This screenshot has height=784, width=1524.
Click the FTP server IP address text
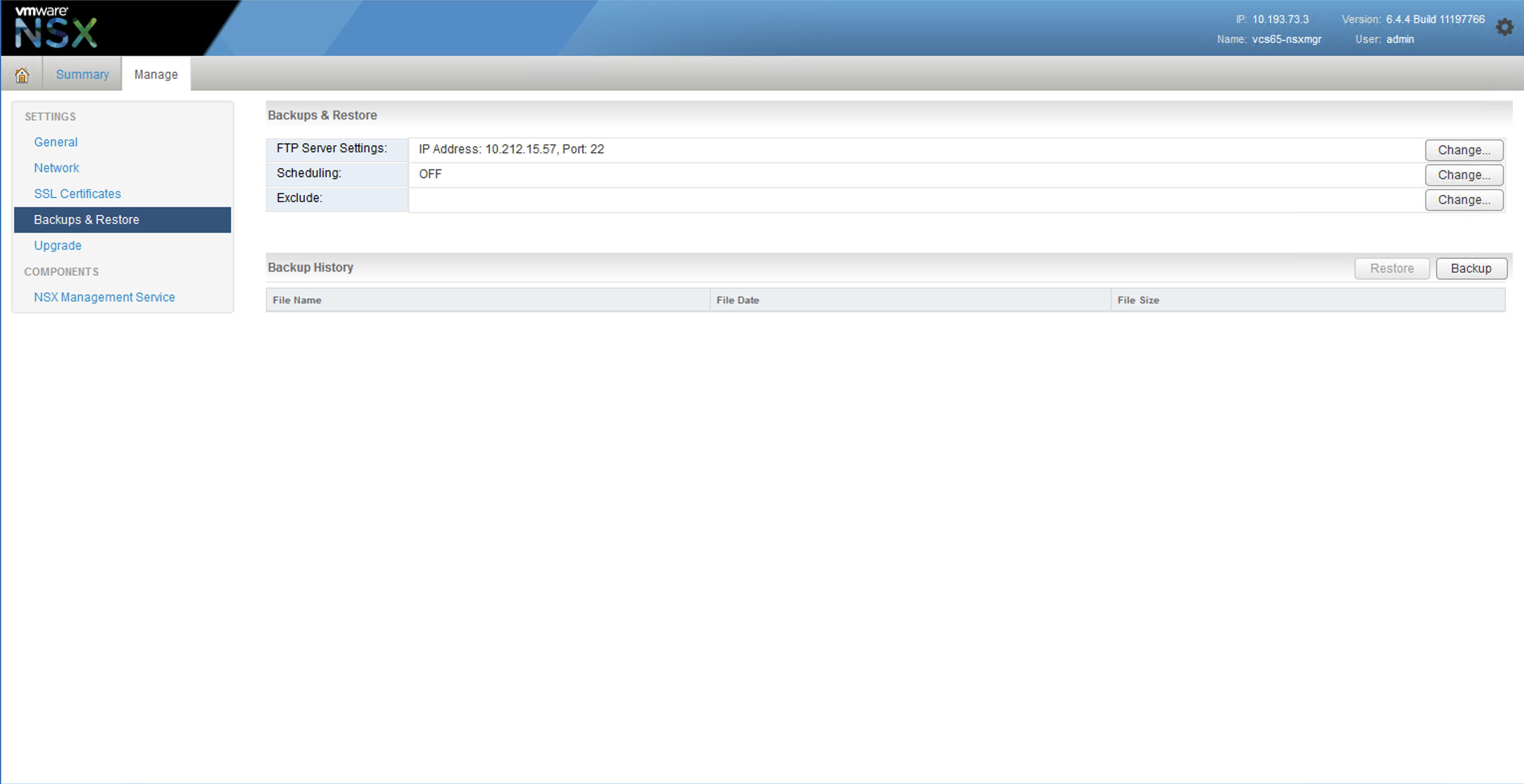[511, 150]
